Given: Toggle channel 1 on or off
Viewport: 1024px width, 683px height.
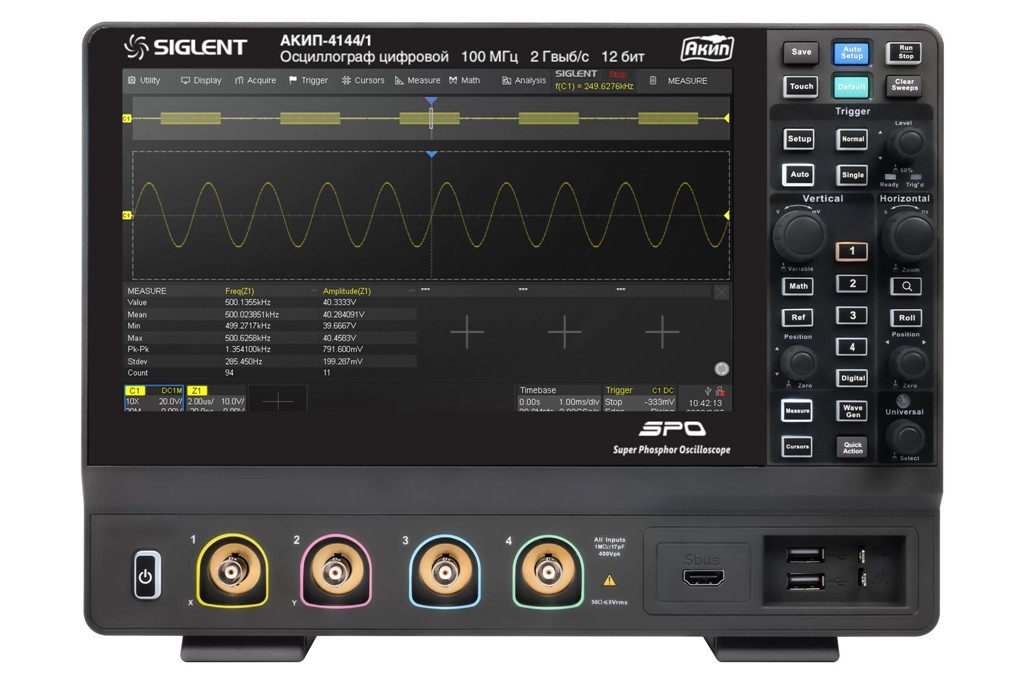Looking at the screenshot, I should click(x=851, y=251).
